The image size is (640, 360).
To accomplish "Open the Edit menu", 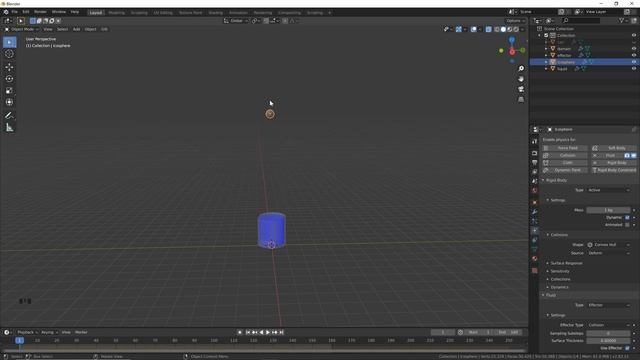I will pyautogui.click(x=26, y=12).
